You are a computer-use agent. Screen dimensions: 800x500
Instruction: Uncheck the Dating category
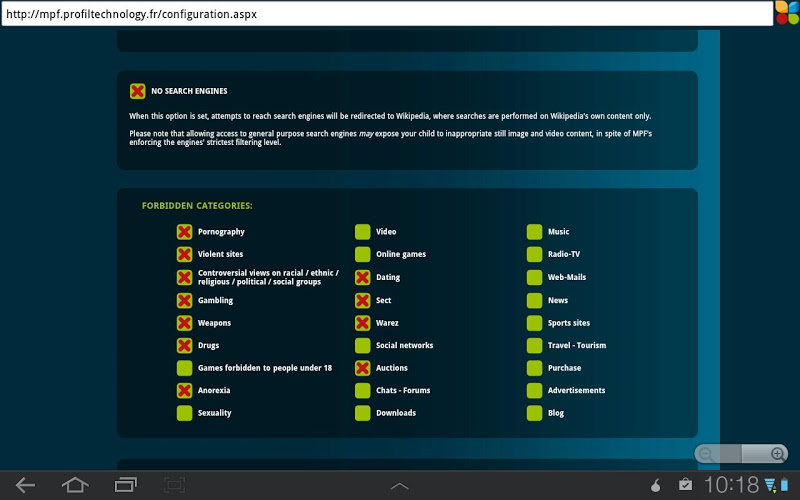[362, 278]
